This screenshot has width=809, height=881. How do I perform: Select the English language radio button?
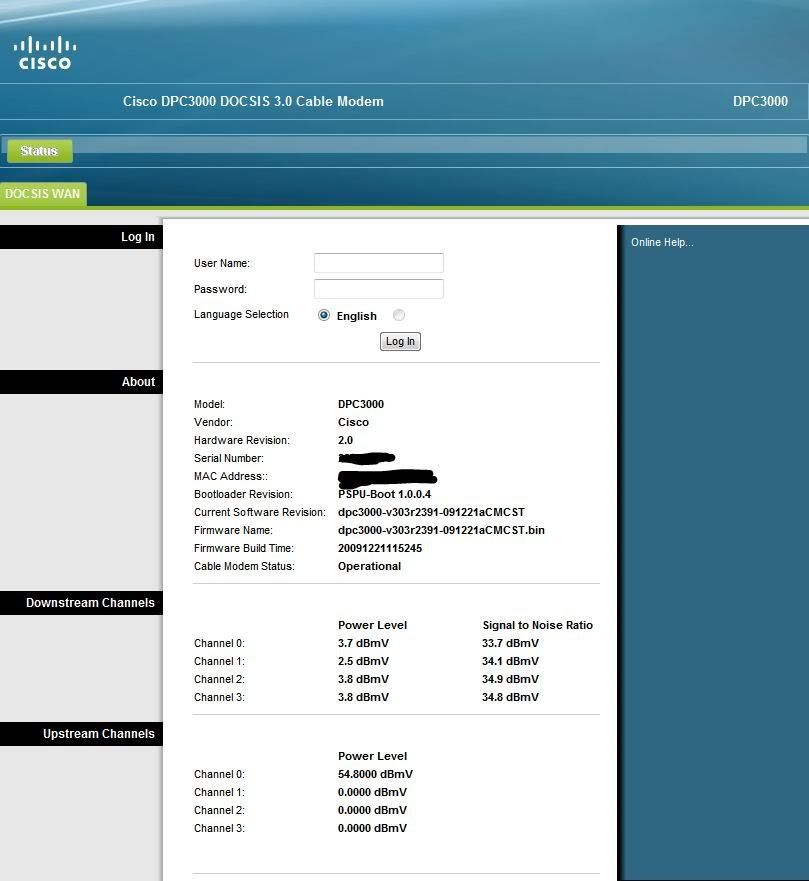click(324, 315)
